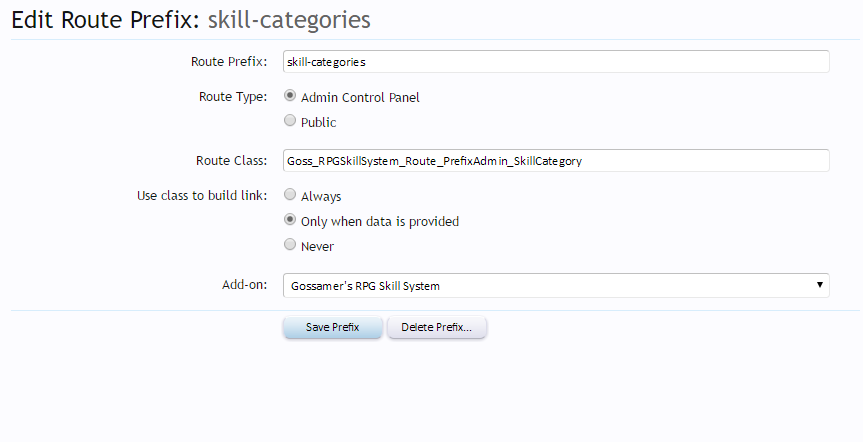The height and width of the screenshot is (442, 863).
Task: Click the 'Edit Route Prefix:' page heading
Action: 106,18
